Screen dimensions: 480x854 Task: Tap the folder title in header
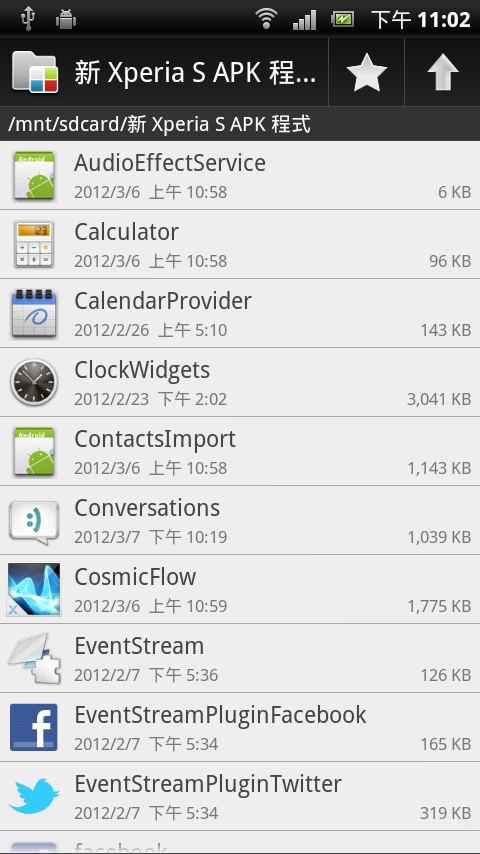pos(195,73)
